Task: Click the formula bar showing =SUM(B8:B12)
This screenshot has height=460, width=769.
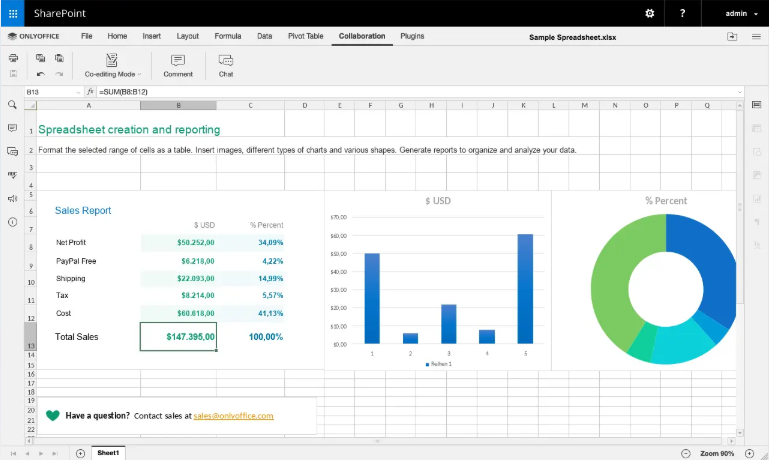Action: [416, 92]
